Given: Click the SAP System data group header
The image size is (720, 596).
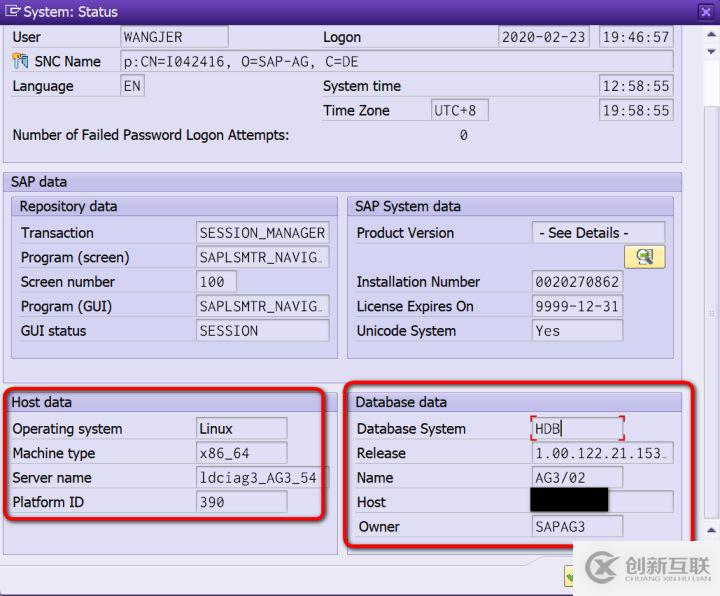Looking at the screenshot, I should click(x=511, y=207).
